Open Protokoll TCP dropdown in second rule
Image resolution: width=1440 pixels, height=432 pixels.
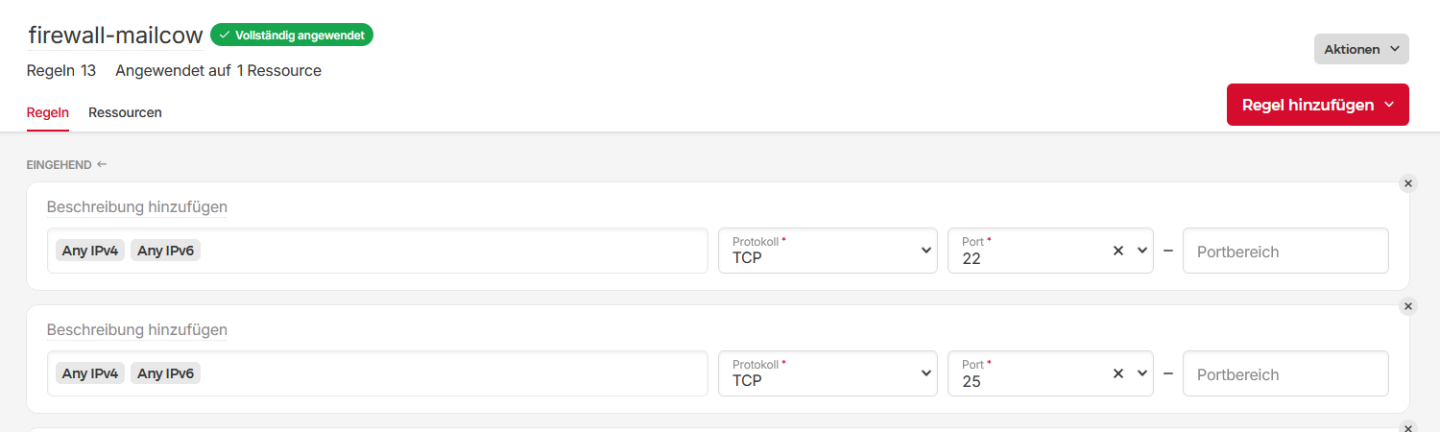[x=828, y=373]
